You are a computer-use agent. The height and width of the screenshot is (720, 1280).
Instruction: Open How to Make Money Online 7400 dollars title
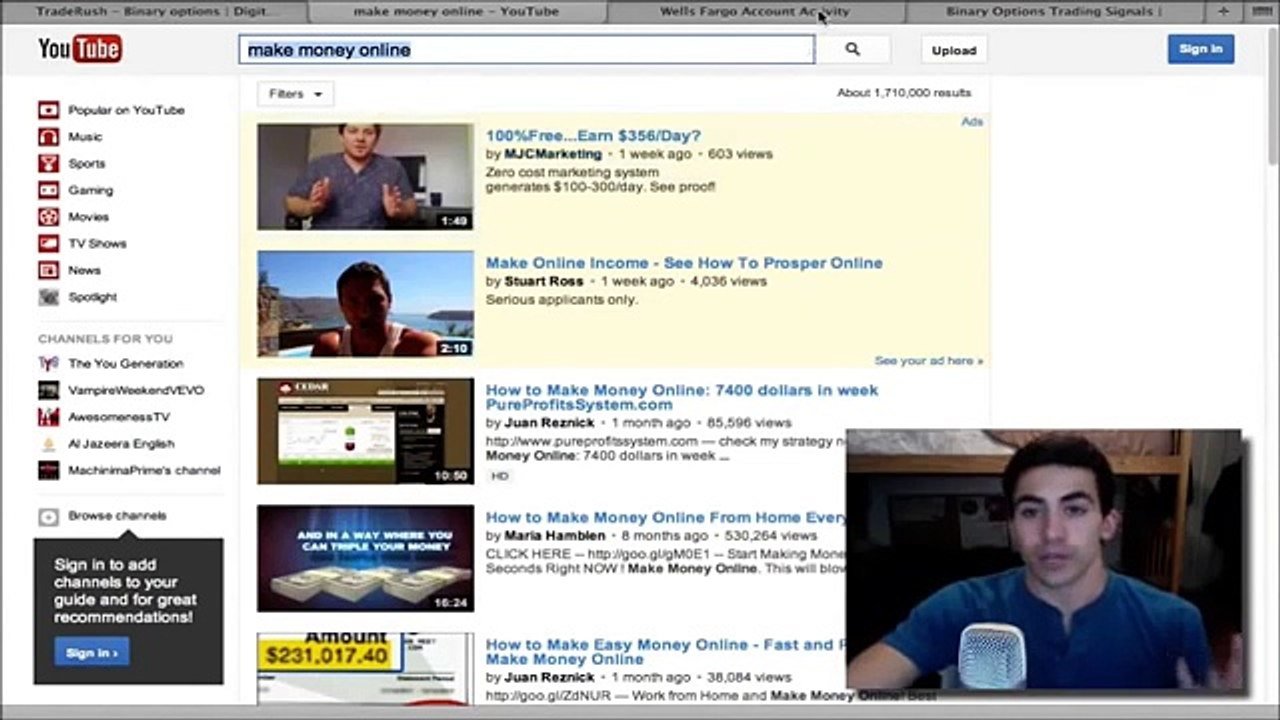tap(682, 397)
